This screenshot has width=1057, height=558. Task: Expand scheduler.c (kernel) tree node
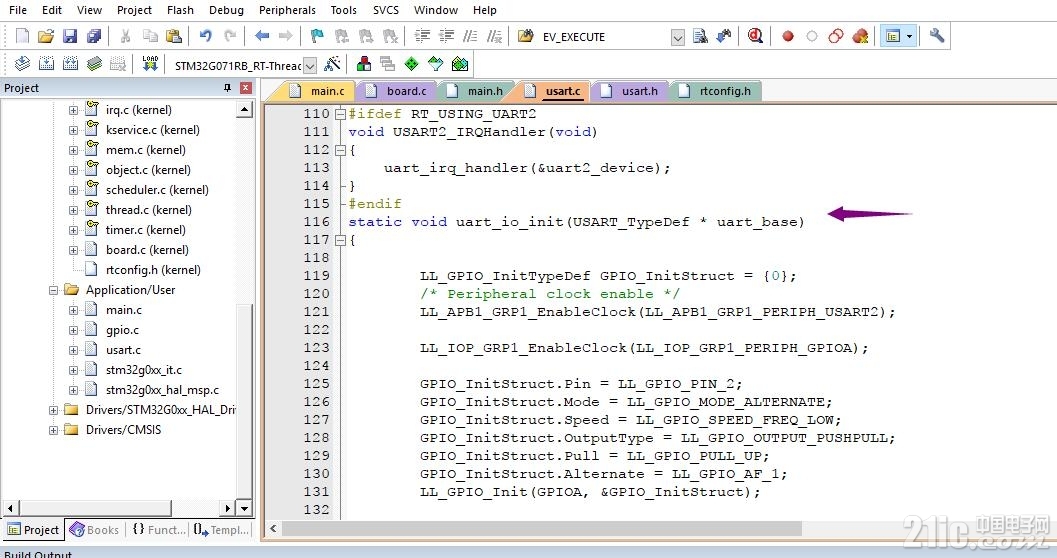tap(73, 190)
